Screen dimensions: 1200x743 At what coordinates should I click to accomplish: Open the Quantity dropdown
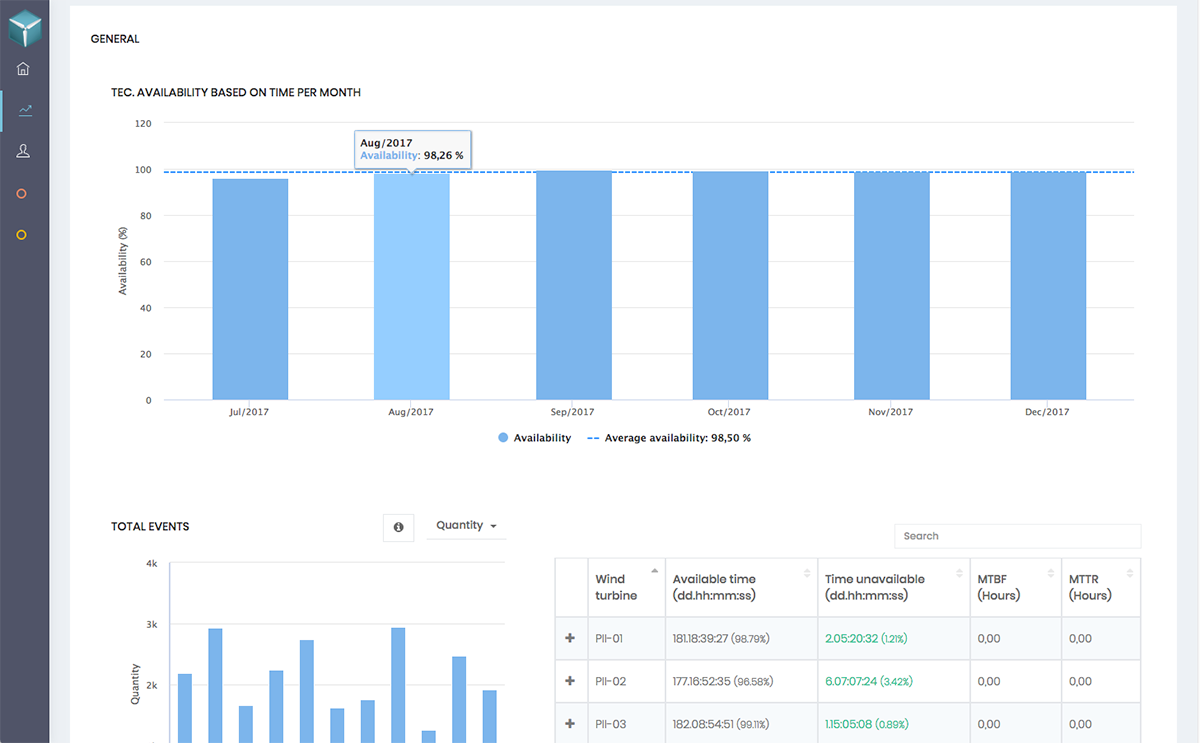tap(466, 526)
